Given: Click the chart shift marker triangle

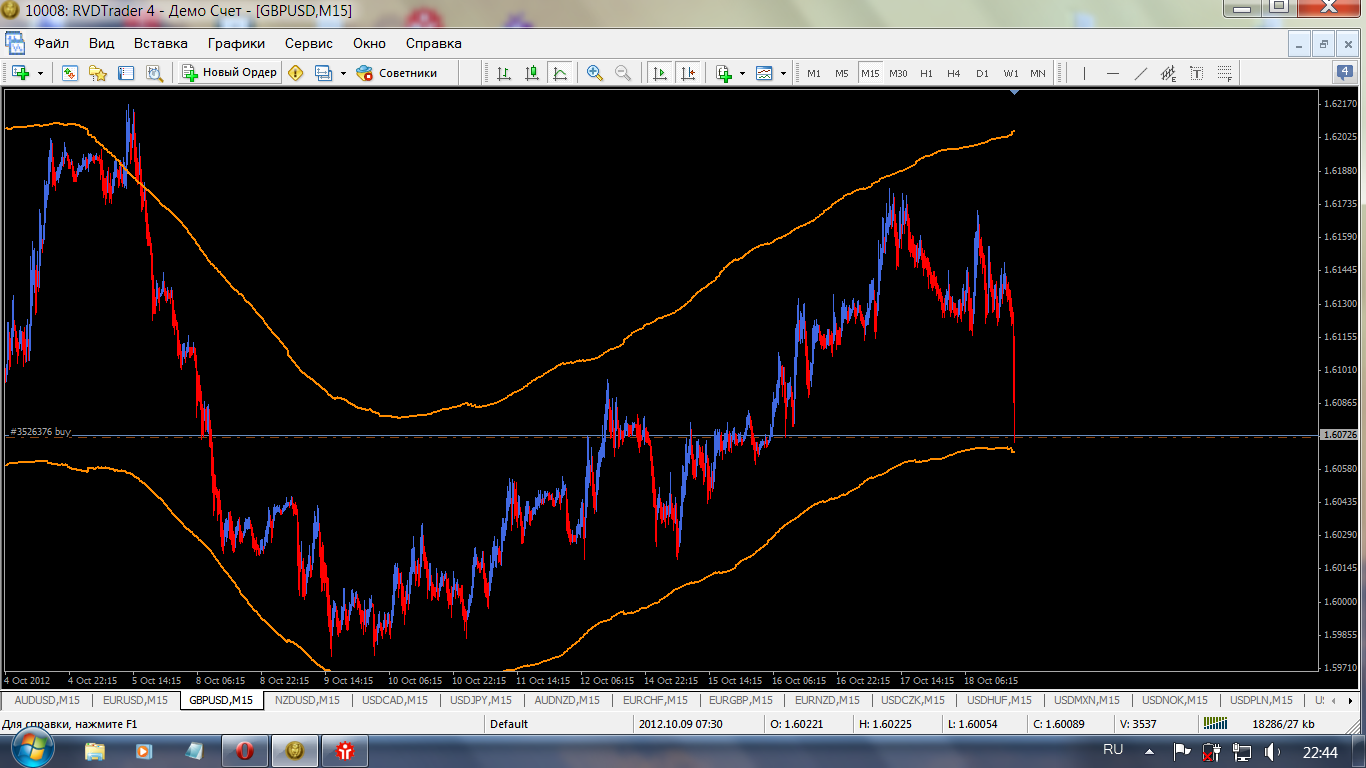Looking at the screenshot, I should coord(1015,92).
